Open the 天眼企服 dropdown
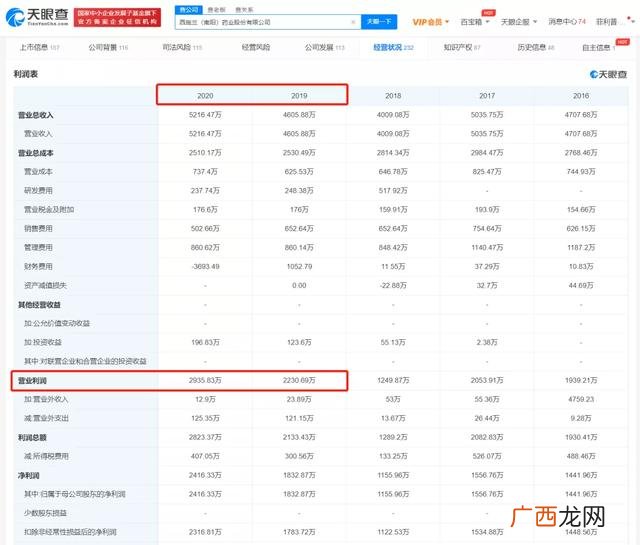The width and height of the screenshot is (640, 545). click(x=519, y=22)
